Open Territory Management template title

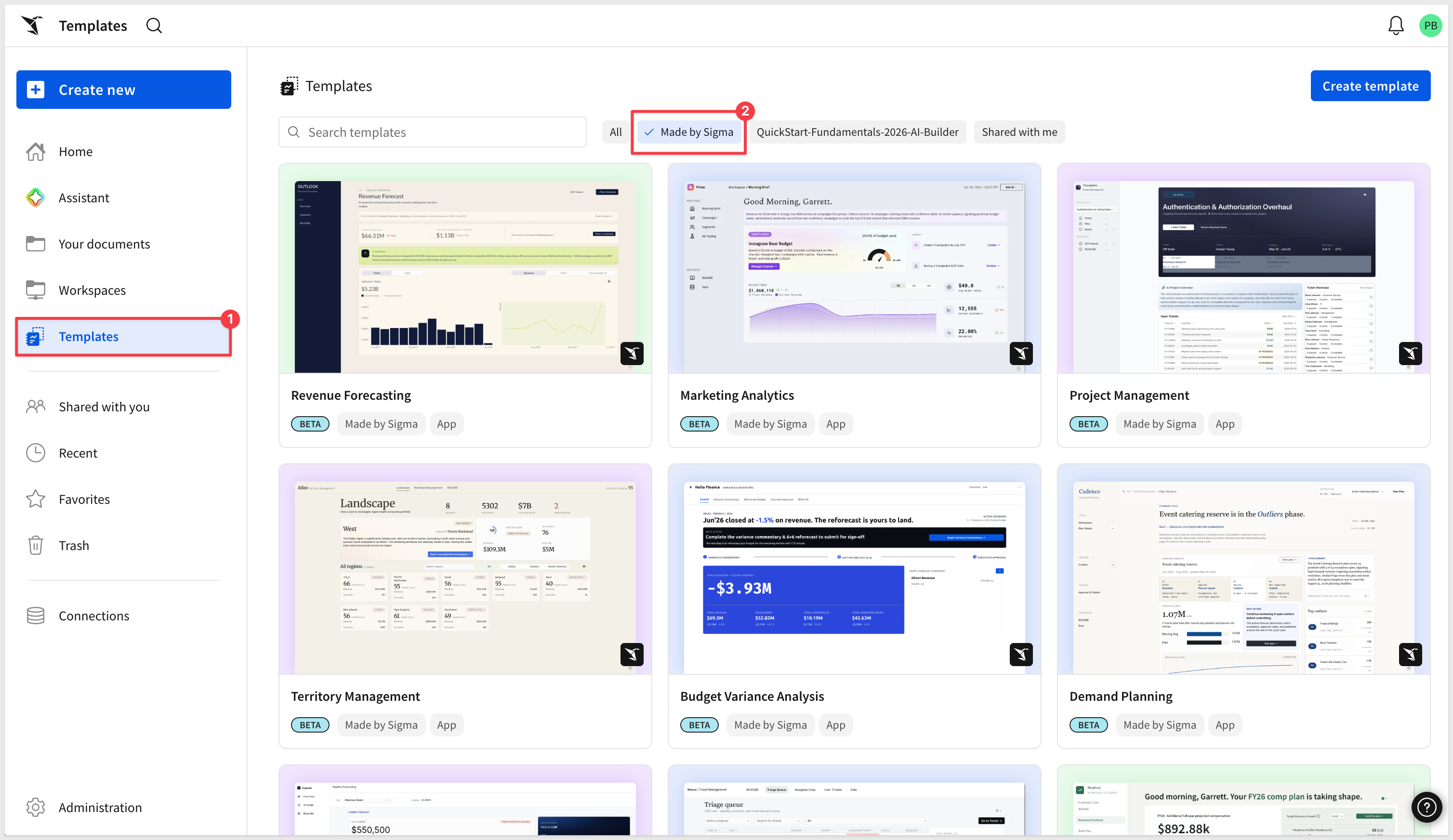(x=355, y=696)
